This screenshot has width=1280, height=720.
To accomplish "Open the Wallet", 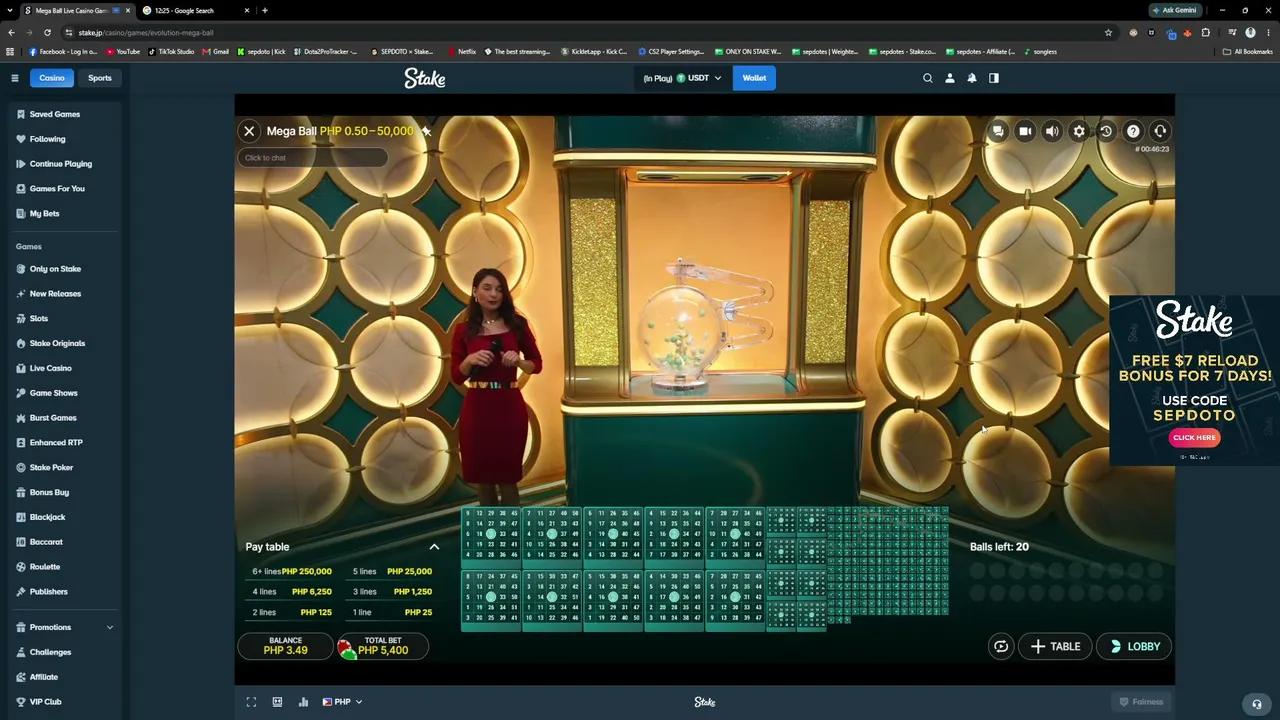I will click(x=754, y=78).
